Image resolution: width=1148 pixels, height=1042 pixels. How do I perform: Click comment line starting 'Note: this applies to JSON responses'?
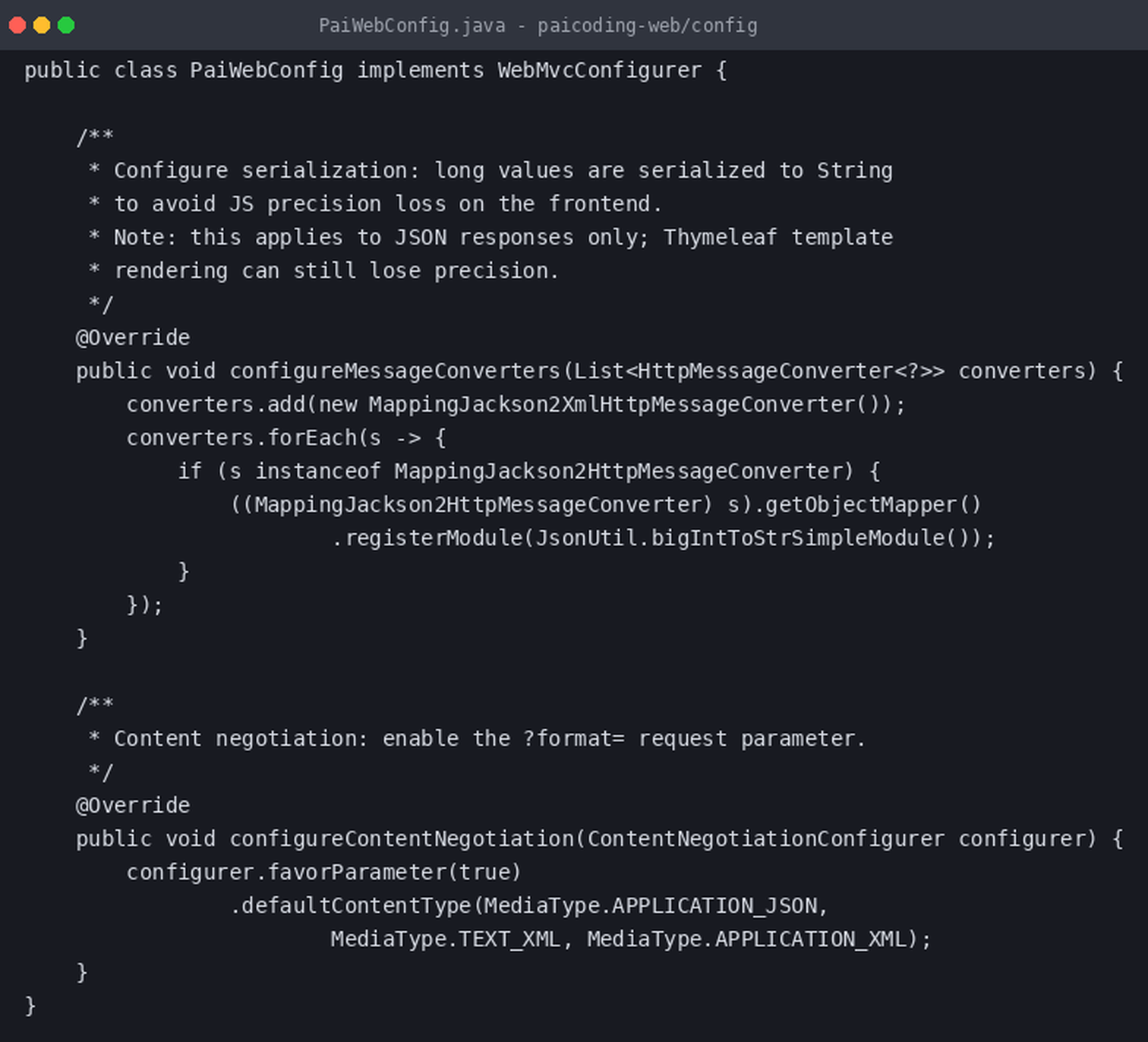(x=503, y=238)
